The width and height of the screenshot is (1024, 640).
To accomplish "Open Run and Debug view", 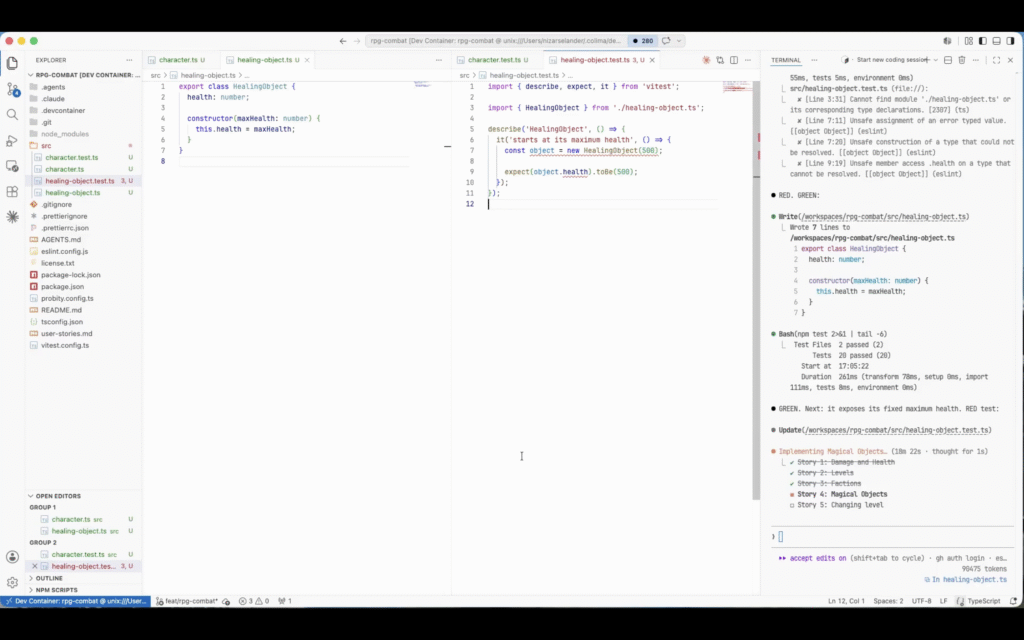I will [12, 140].
